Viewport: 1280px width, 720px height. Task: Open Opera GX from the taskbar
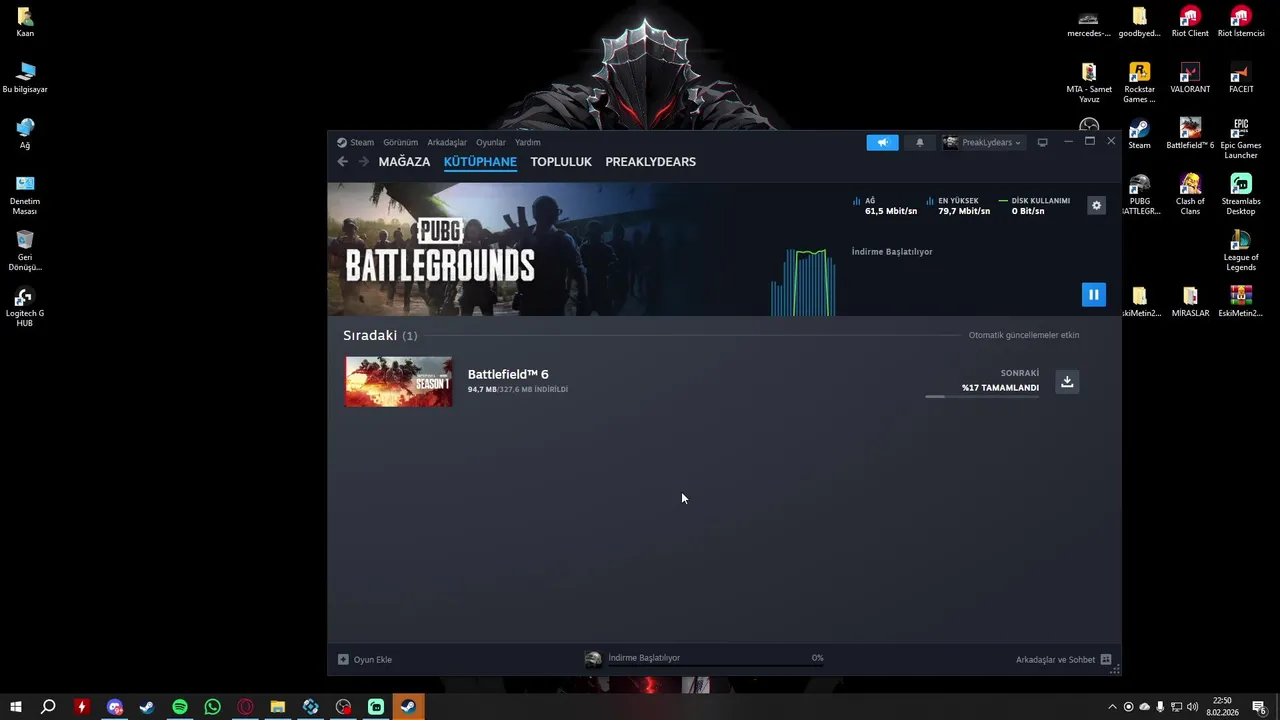(x=245, y=707)
